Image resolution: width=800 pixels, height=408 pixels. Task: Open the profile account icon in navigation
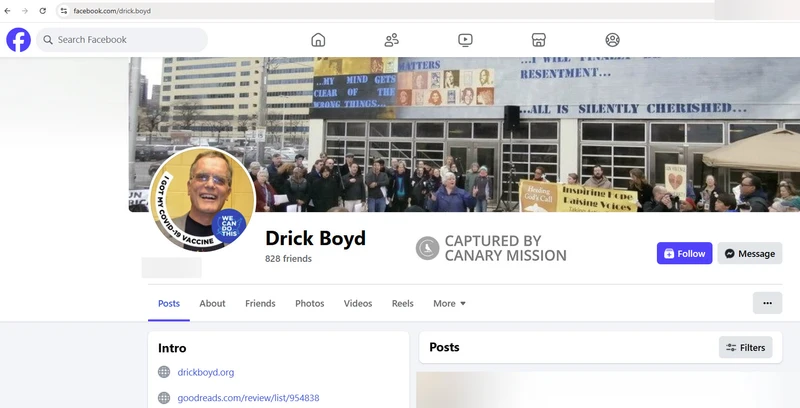click(612, 40)
